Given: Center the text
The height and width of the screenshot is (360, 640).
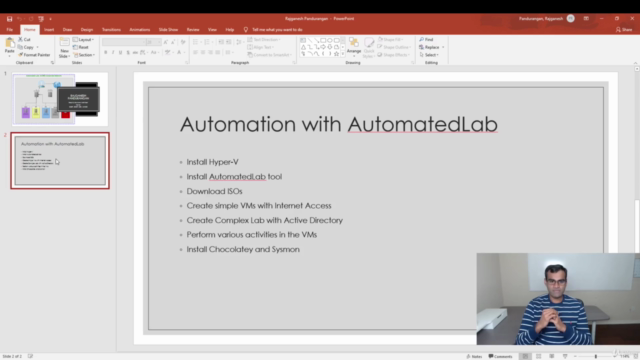Looking at the screenshot, I should point(203,53).
